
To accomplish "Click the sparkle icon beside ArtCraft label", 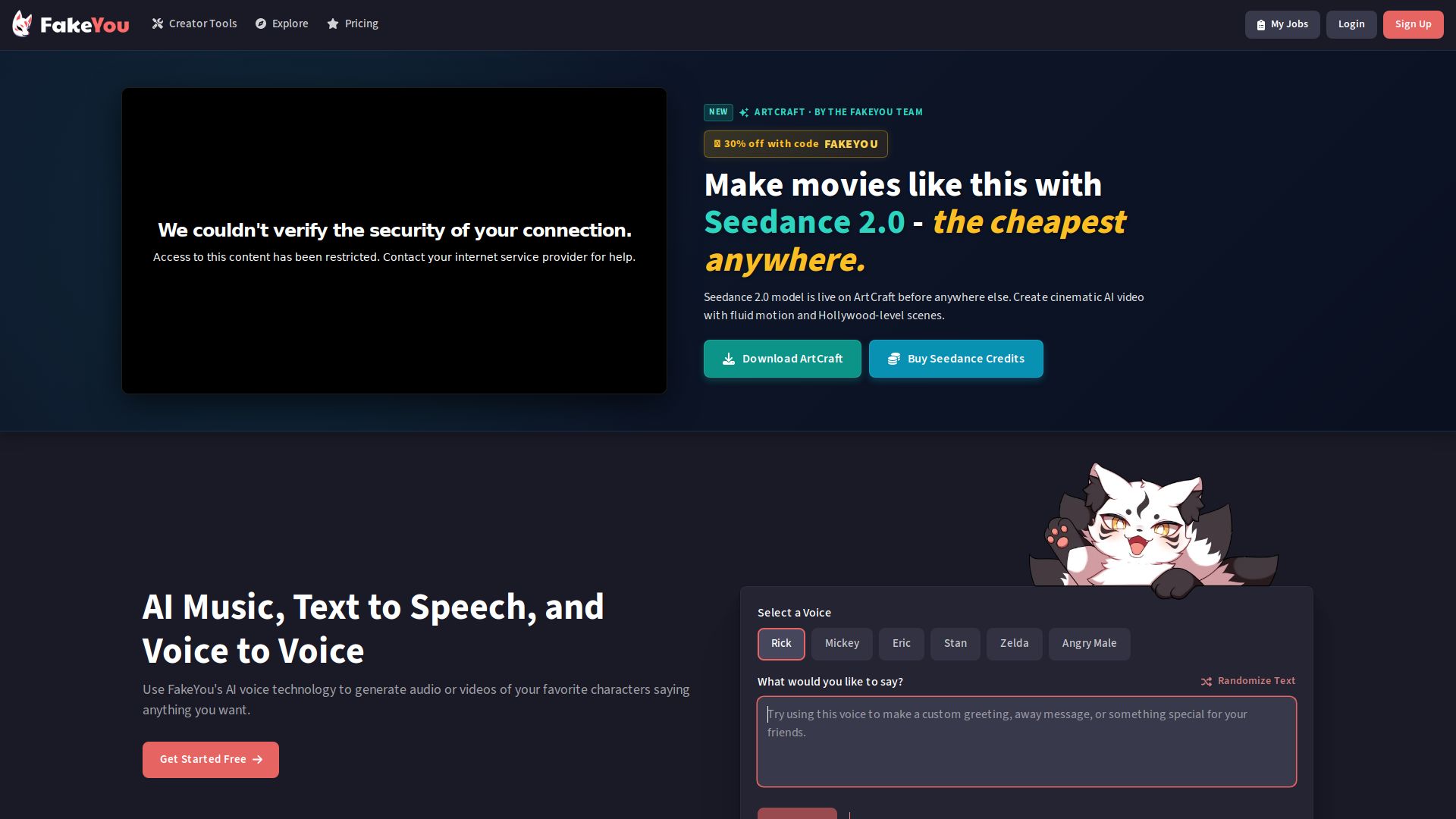I will coord(744,112).
